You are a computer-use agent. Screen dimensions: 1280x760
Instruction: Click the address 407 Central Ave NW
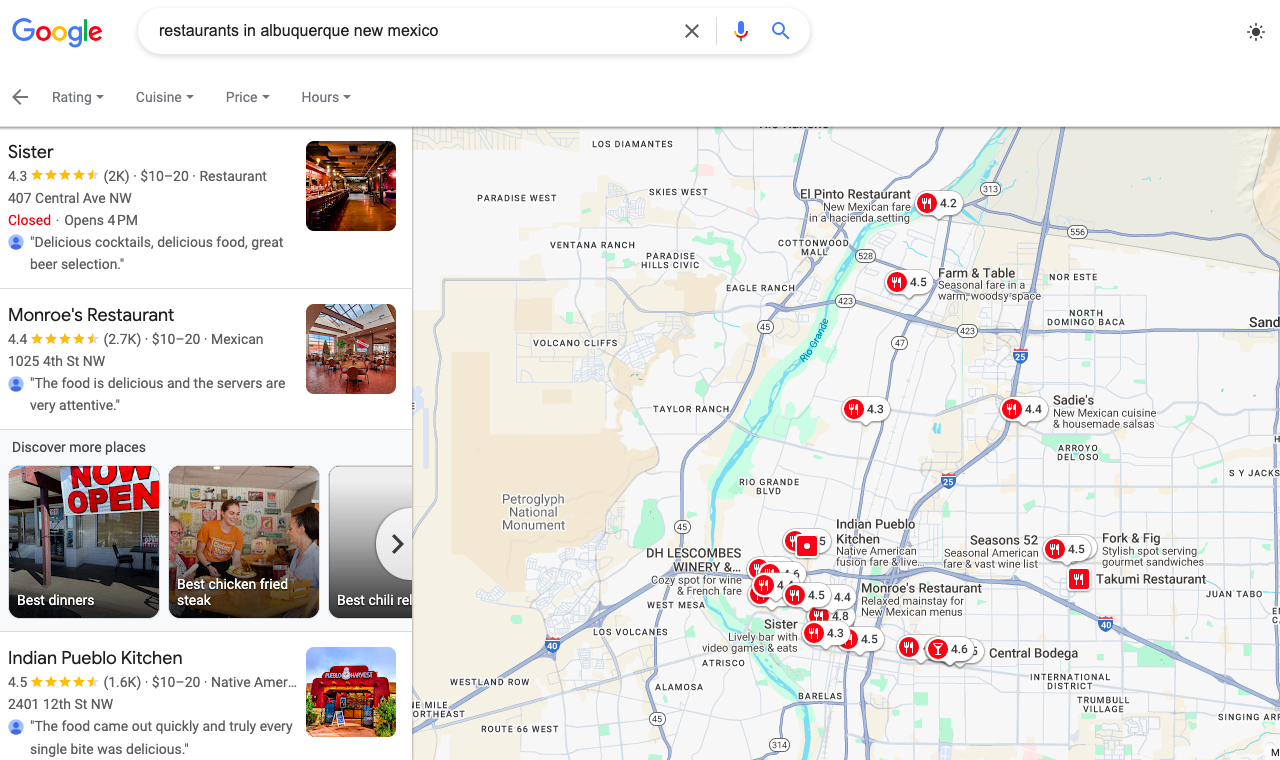tap(70, 198)
